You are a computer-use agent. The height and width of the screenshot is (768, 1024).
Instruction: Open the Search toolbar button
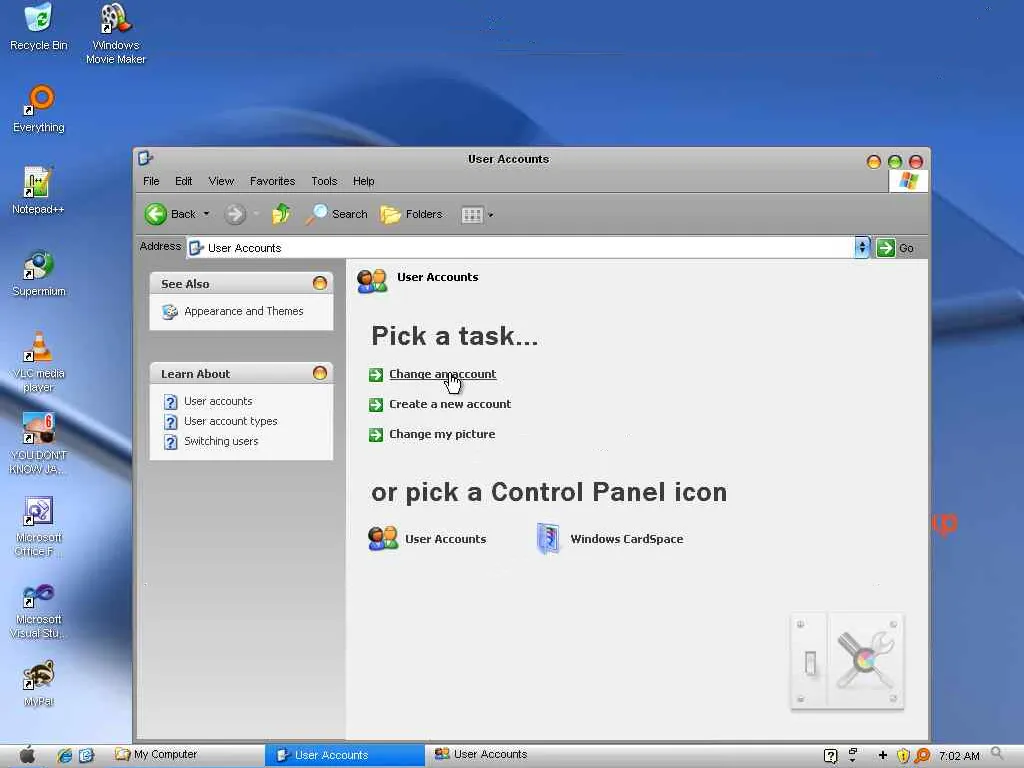(x=336, y=214)
